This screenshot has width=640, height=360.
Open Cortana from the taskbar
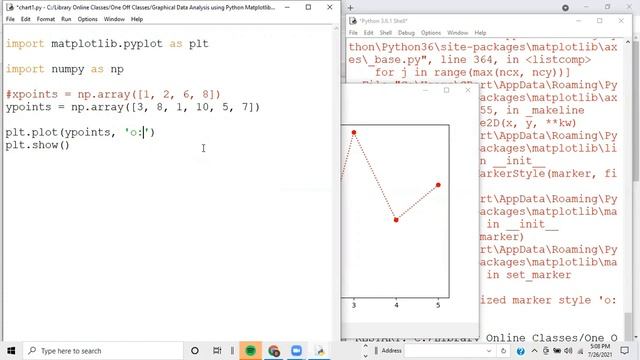pyautogui.click(x=195, y=351)
